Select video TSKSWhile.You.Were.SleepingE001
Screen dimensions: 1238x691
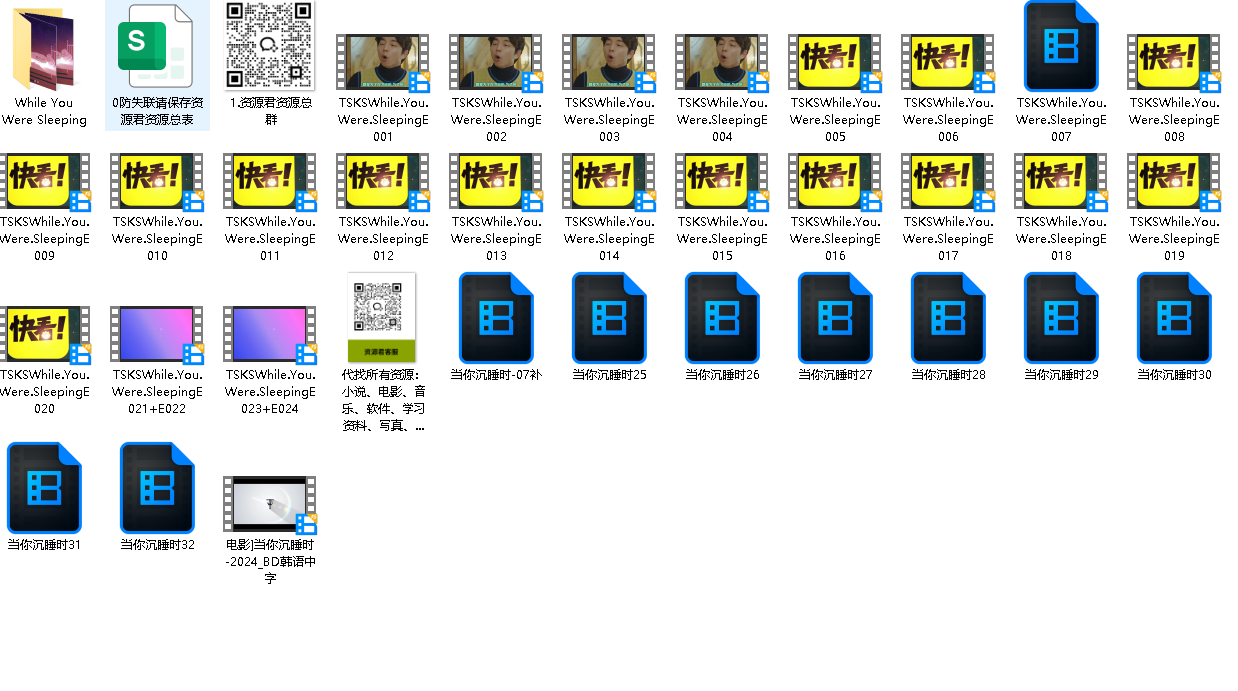[x=382, y=62]
